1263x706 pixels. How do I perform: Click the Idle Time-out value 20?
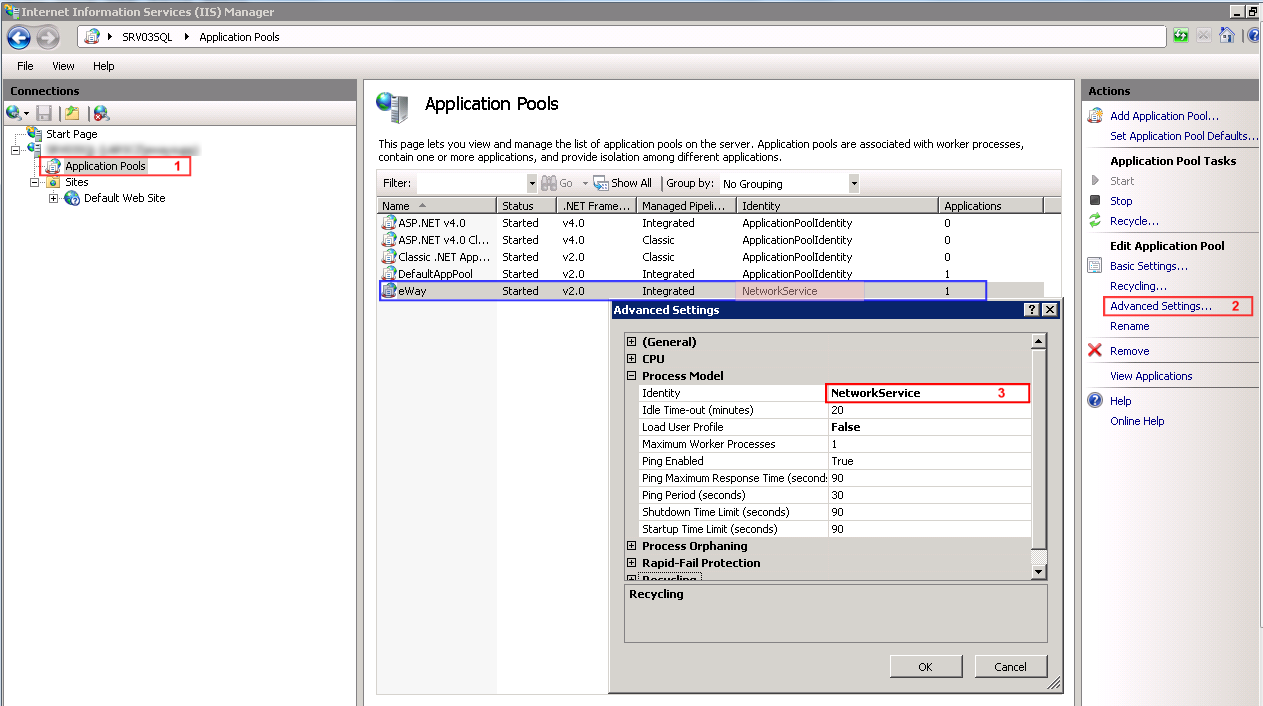[929, 410]
